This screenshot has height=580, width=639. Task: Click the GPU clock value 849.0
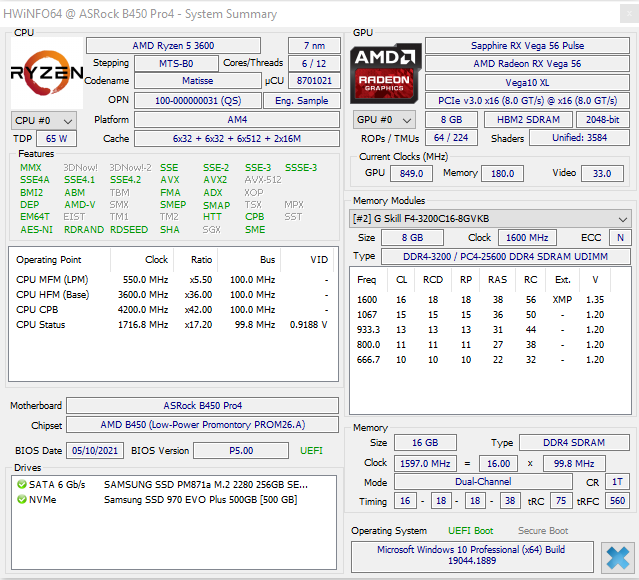[412, 174]
